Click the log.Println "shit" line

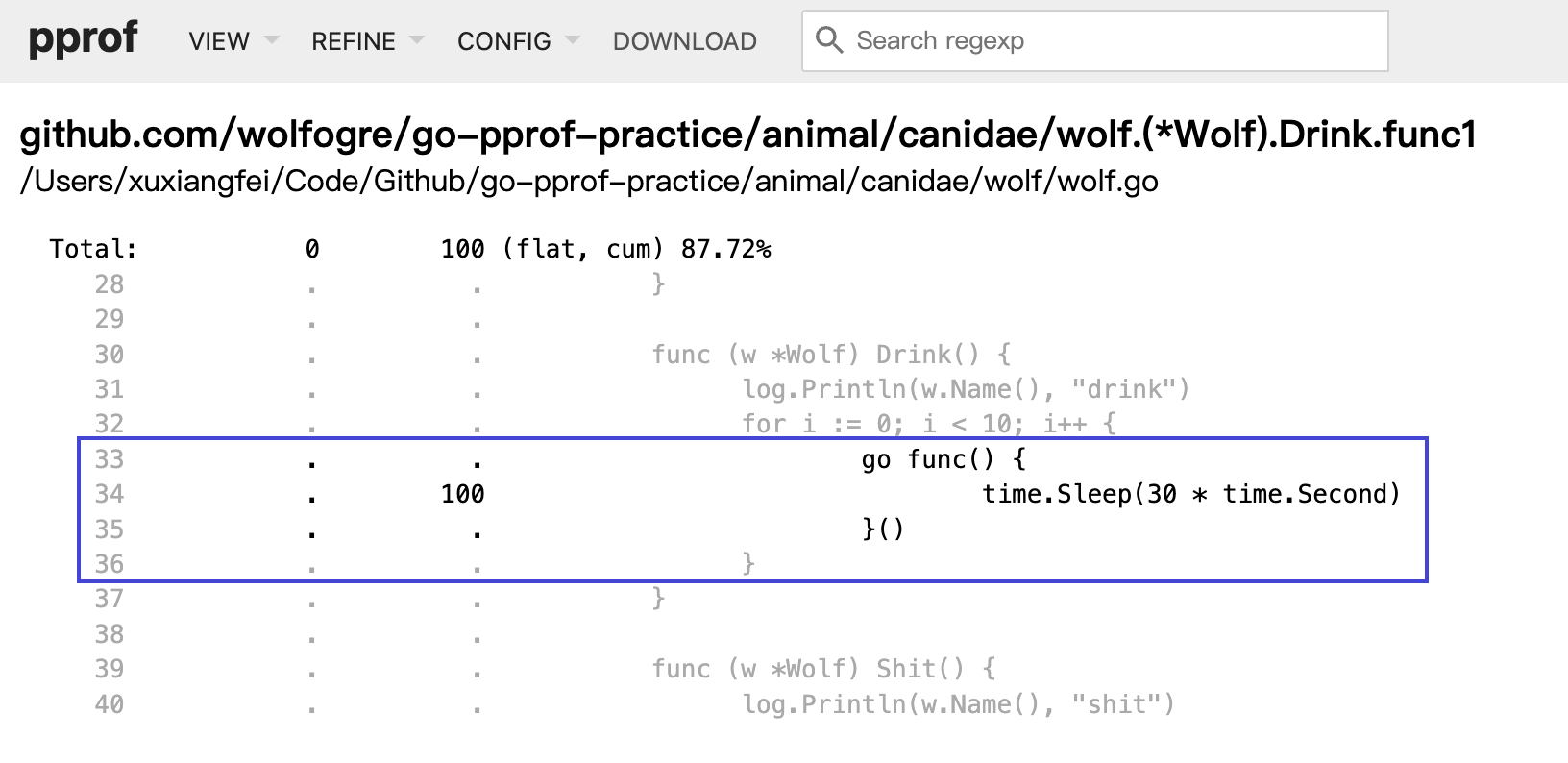pyautogui.click(x=958, y=704)
